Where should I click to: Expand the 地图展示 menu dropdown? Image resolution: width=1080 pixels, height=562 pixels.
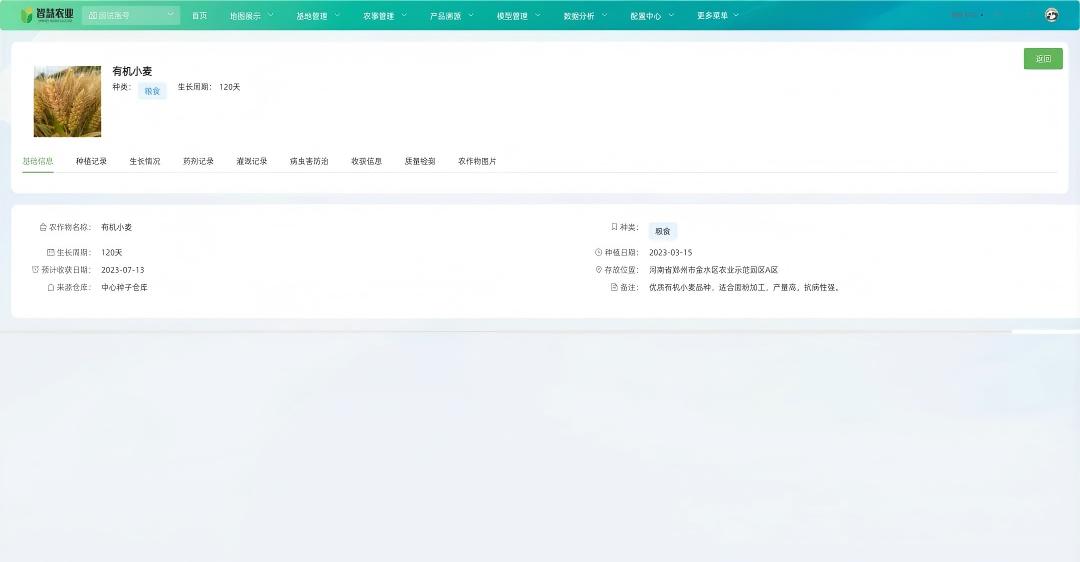pyautogui.click(x=250, y=16)
